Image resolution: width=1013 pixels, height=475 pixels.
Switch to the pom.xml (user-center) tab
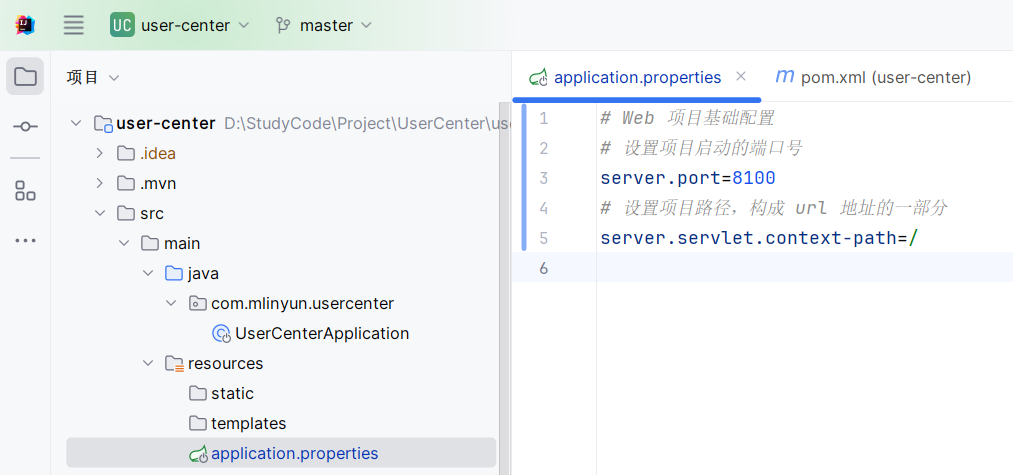[874, 77]
